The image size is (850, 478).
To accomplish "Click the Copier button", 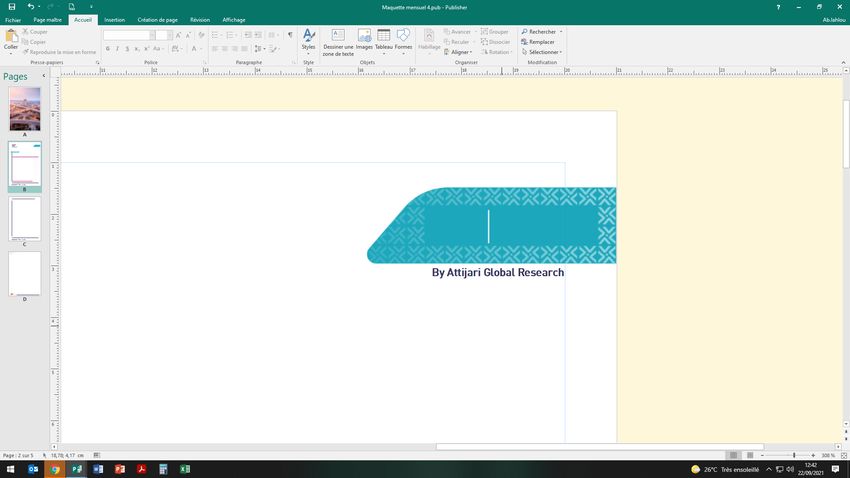I will [x=34, y=42].
